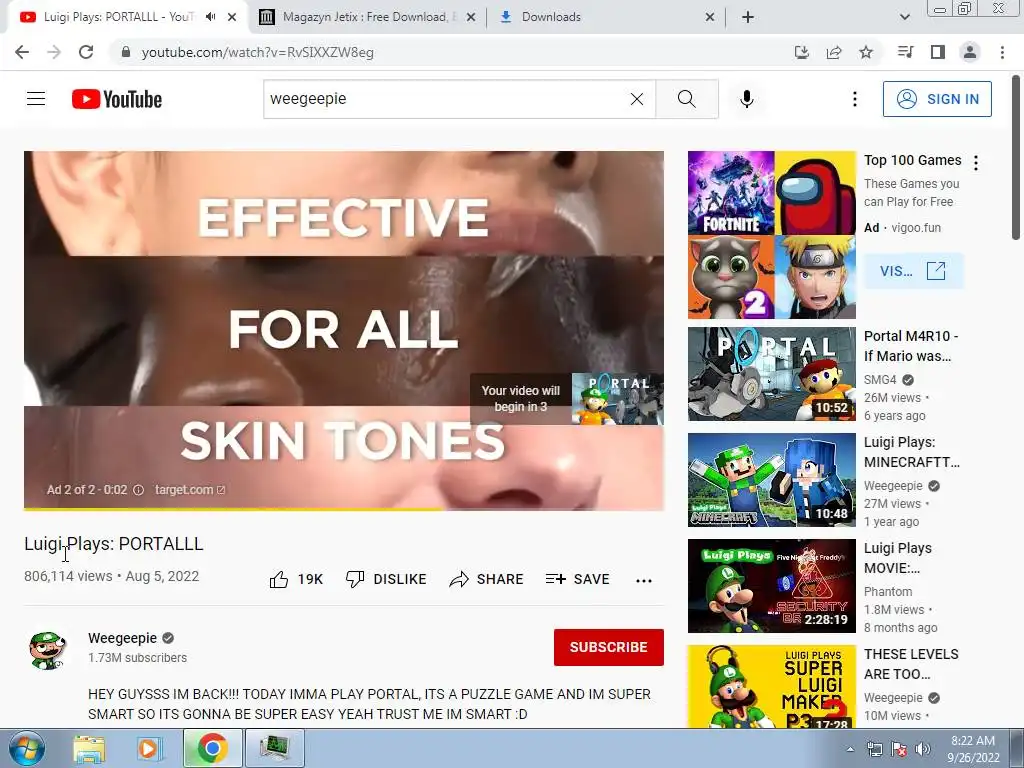
Task: Go back with the browser back arrow
Action: [22, 52]
